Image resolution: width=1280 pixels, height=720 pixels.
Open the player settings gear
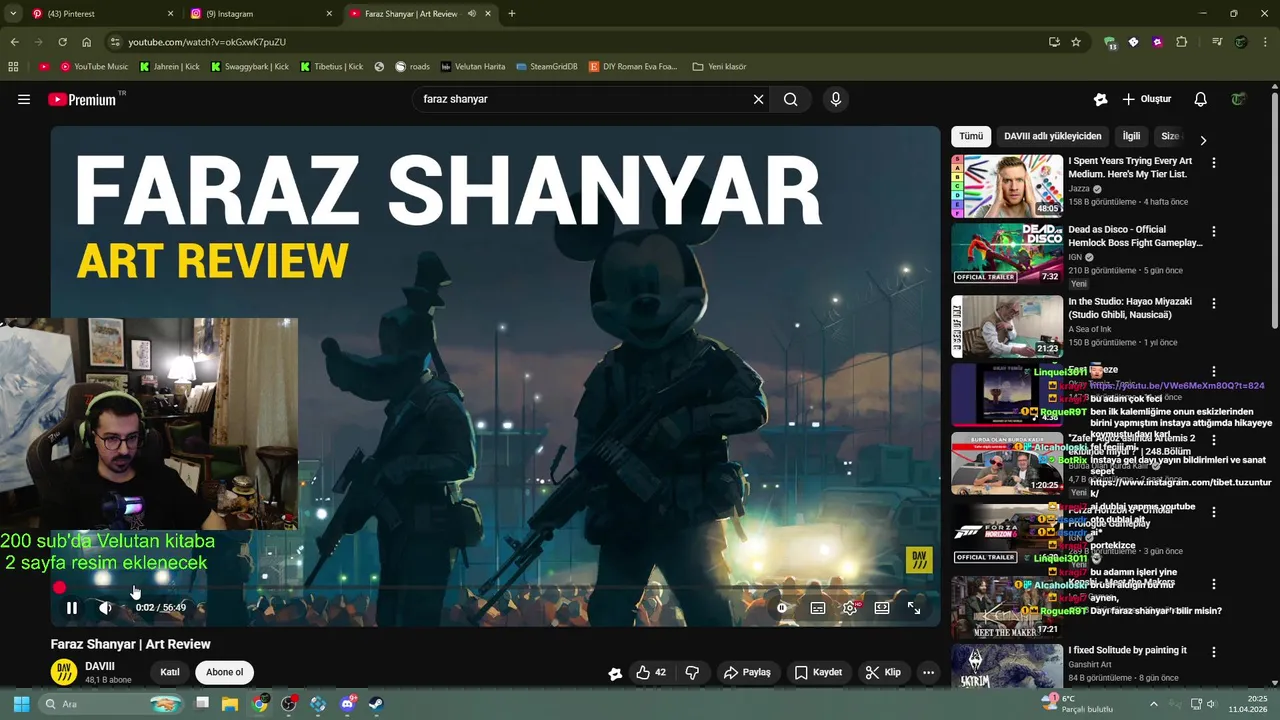(850, 607)
